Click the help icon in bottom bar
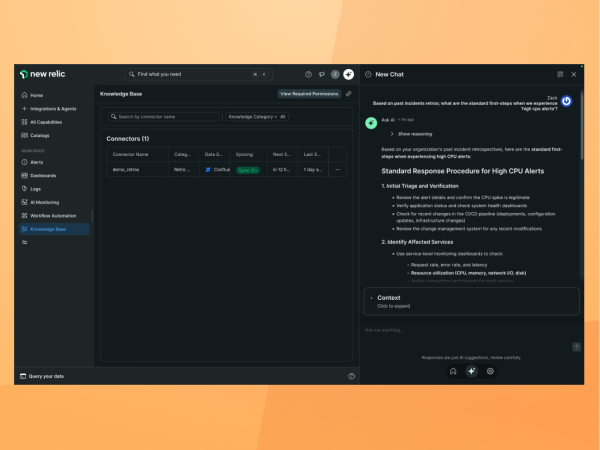600x450 pixels. pyautogui.click(x=351, y=376)
